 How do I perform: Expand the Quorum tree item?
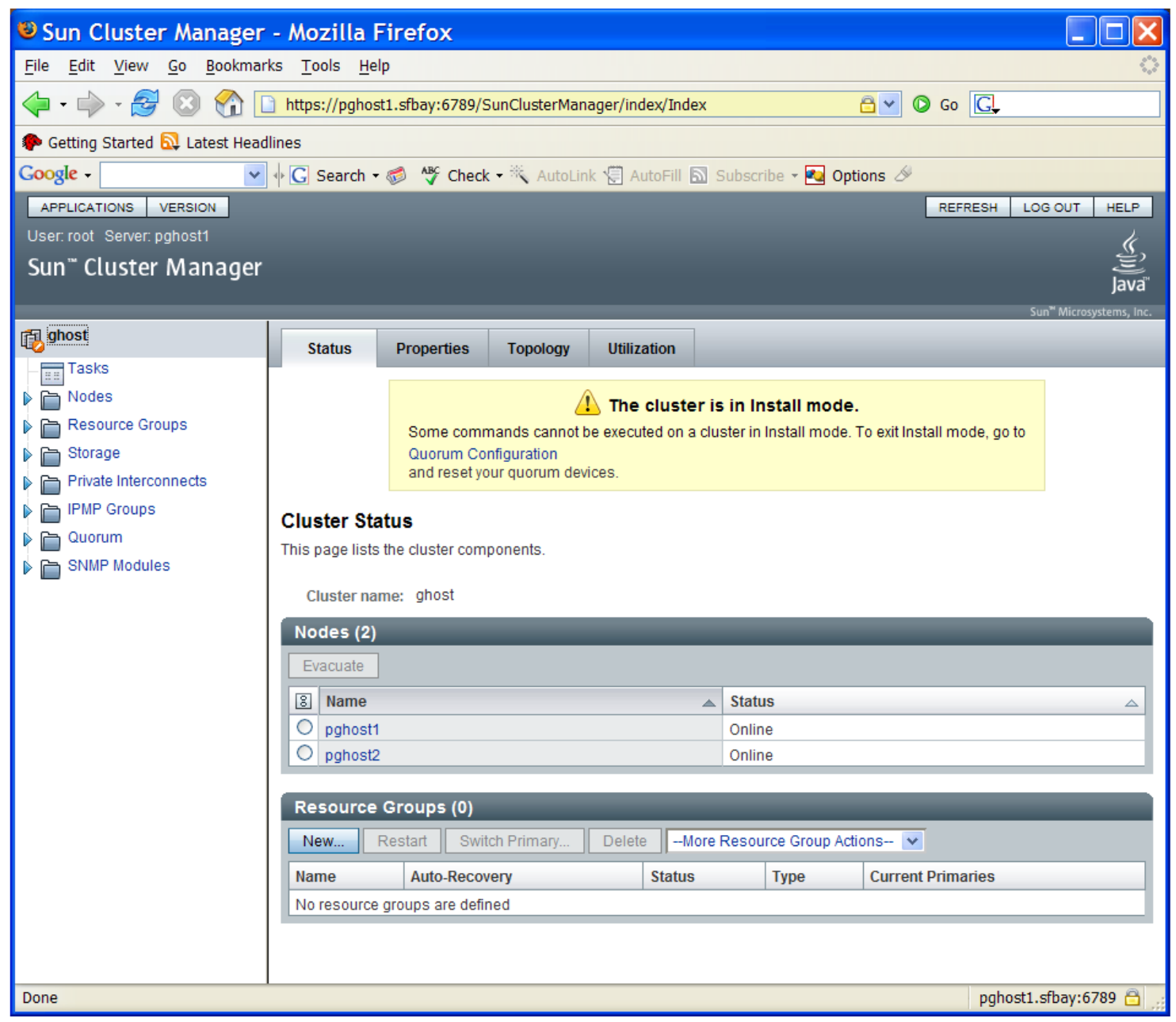click(x=28, y=540)
